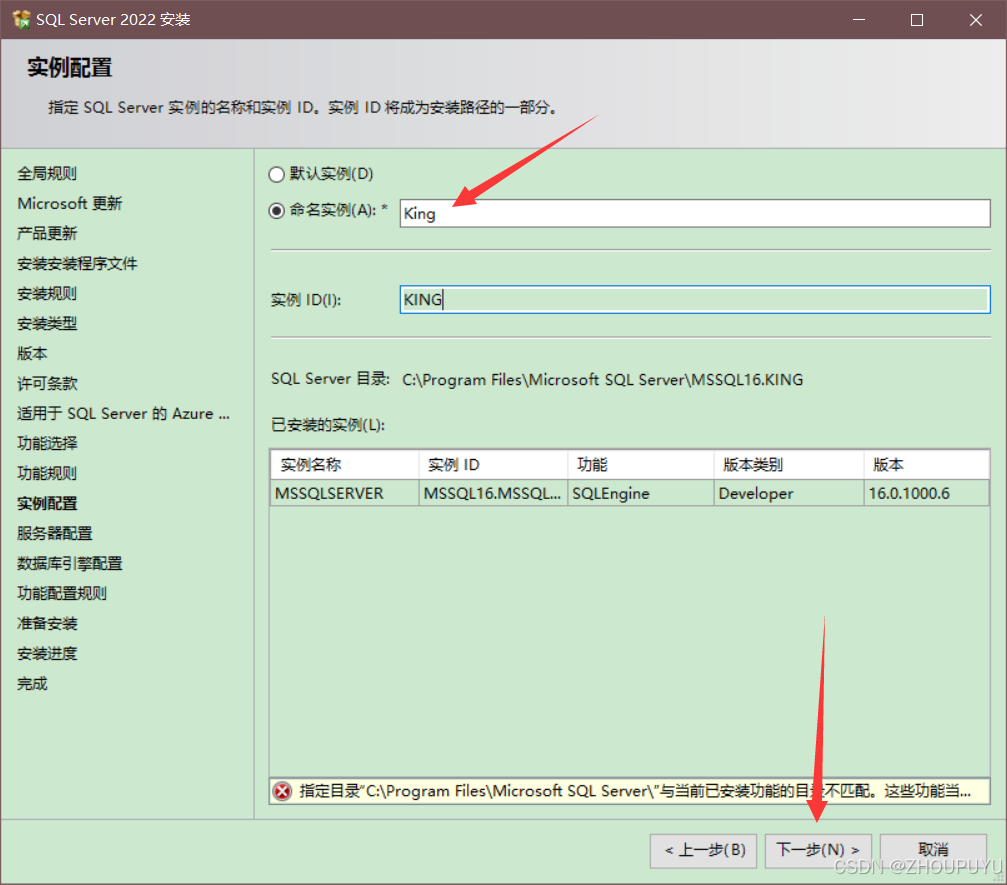Select the 产品更新 step
The height and width of the screenshot is (885, 1007).
[47, 234]
